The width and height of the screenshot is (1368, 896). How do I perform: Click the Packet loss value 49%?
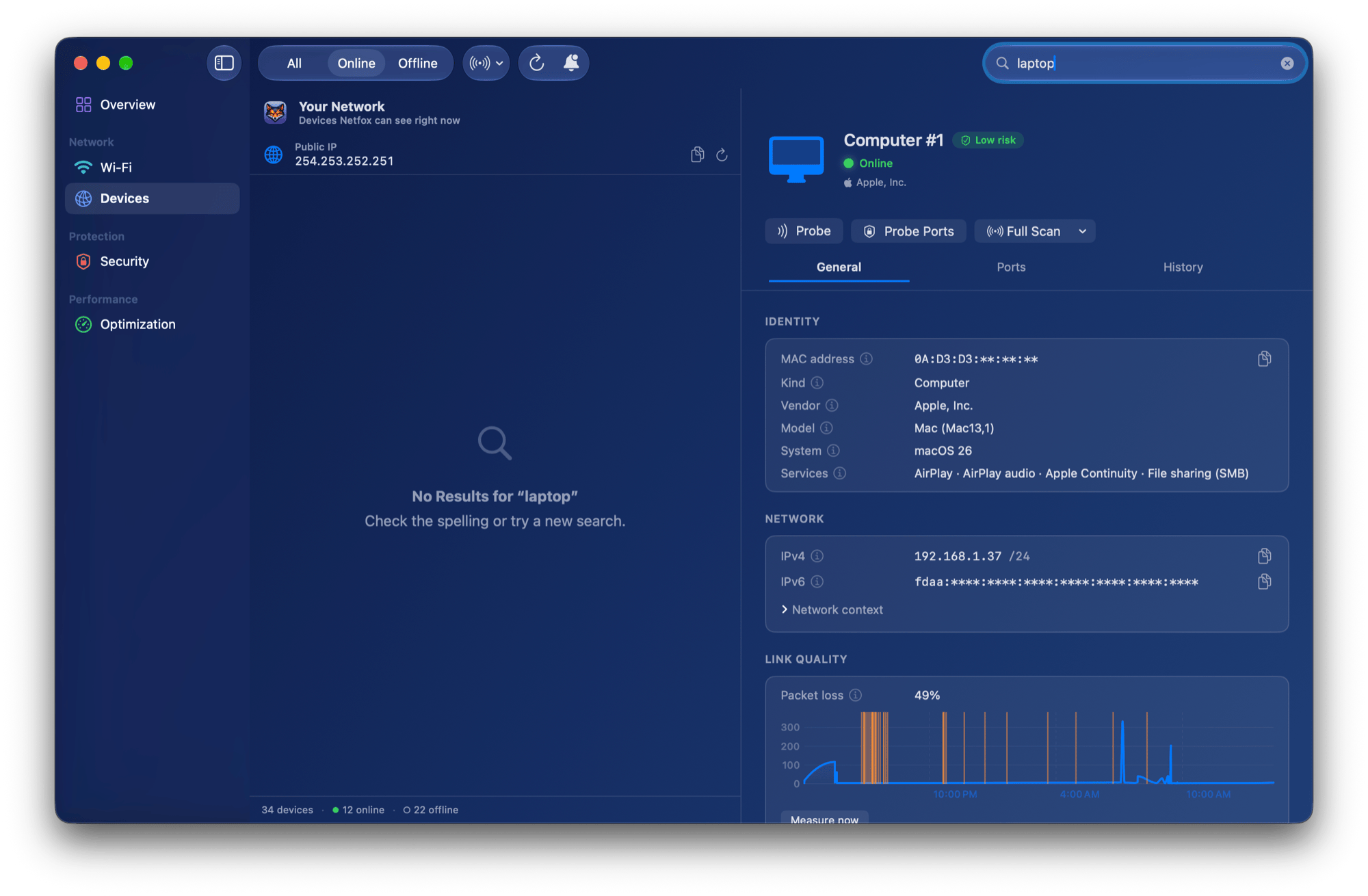[927, 696]
